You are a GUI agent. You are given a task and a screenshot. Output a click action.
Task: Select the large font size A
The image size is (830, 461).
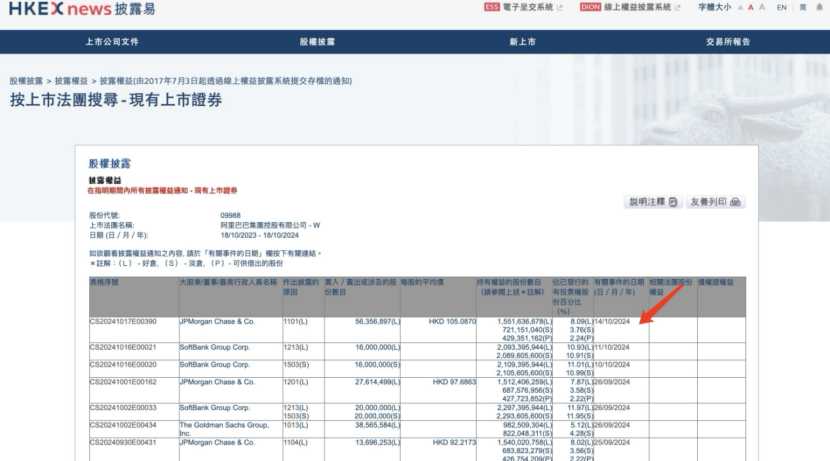(762, 7)
